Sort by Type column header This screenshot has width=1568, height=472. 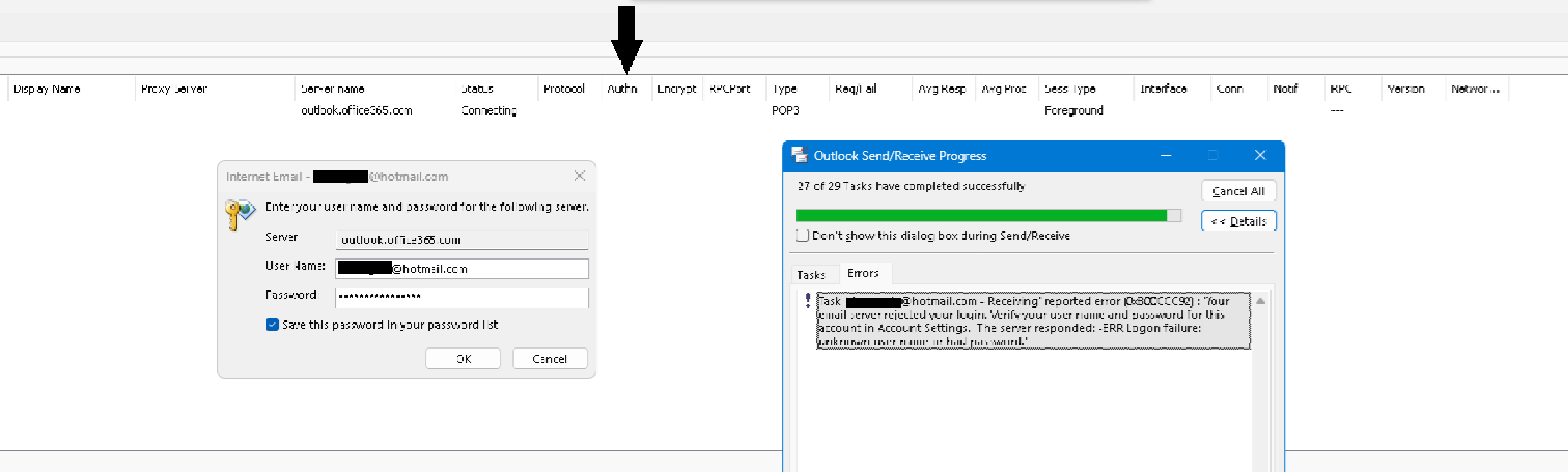pos(798,88)
